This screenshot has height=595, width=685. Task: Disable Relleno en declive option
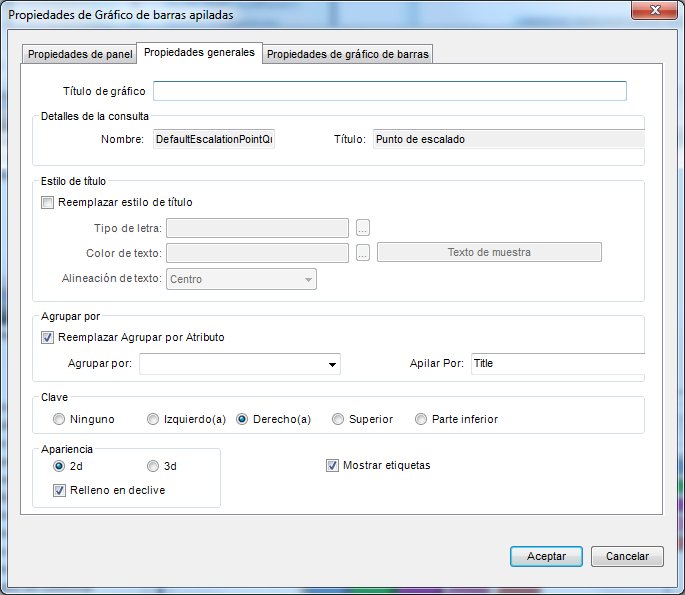point(59,490)
